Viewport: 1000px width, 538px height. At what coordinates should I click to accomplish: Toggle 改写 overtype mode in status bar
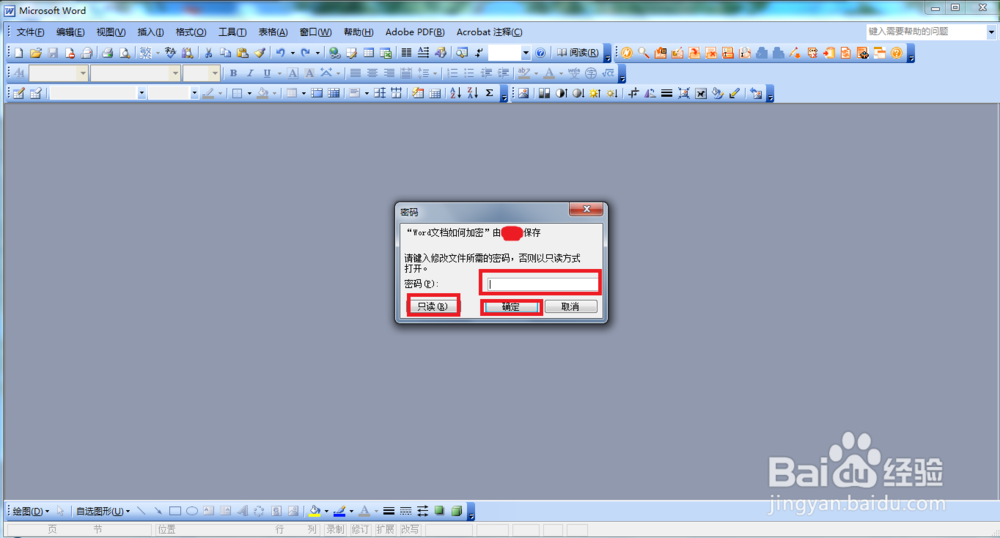tap(409, 530)
